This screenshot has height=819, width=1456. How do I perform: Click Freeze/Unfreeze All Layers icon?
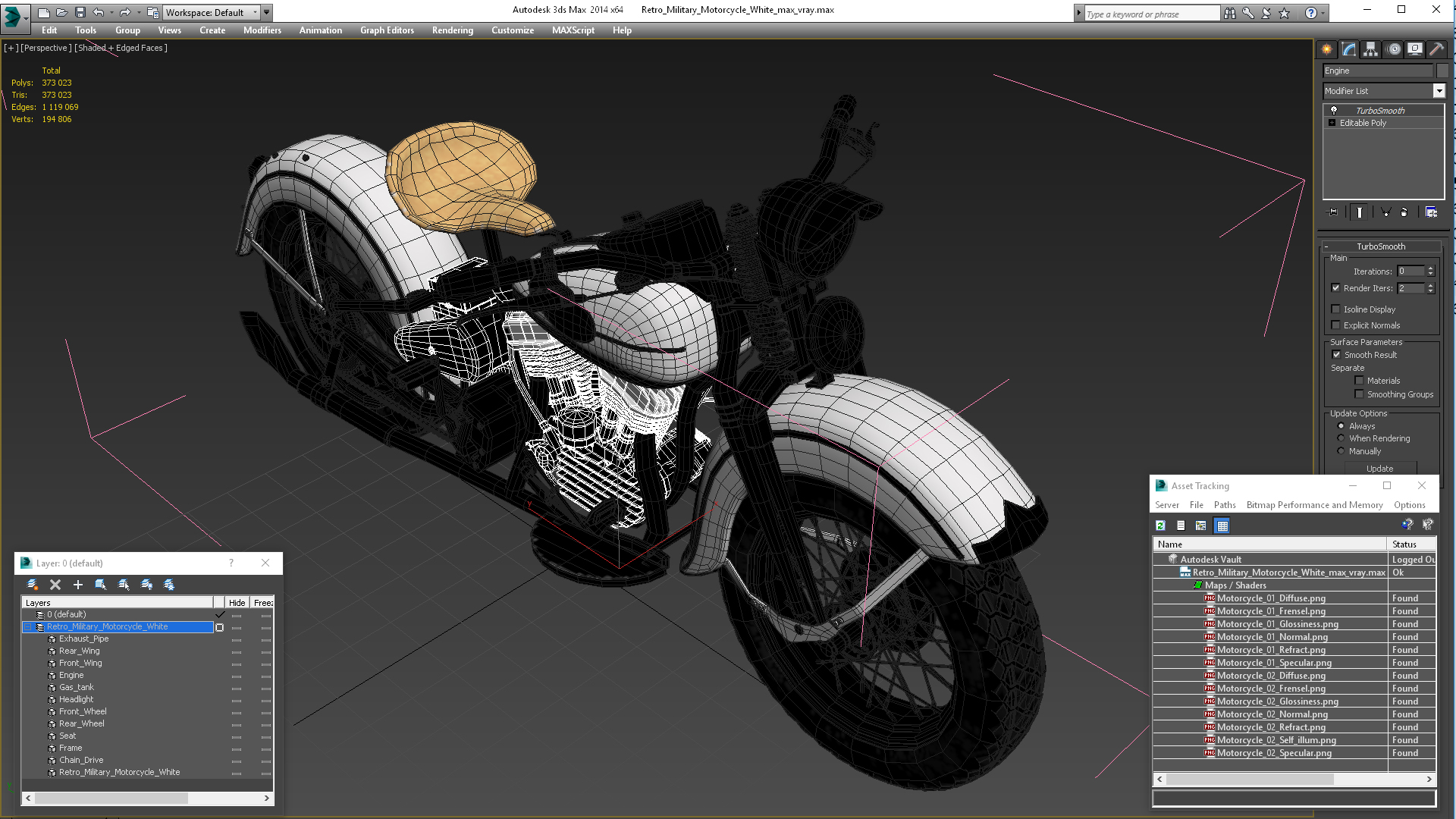click(x=169, y=585)
